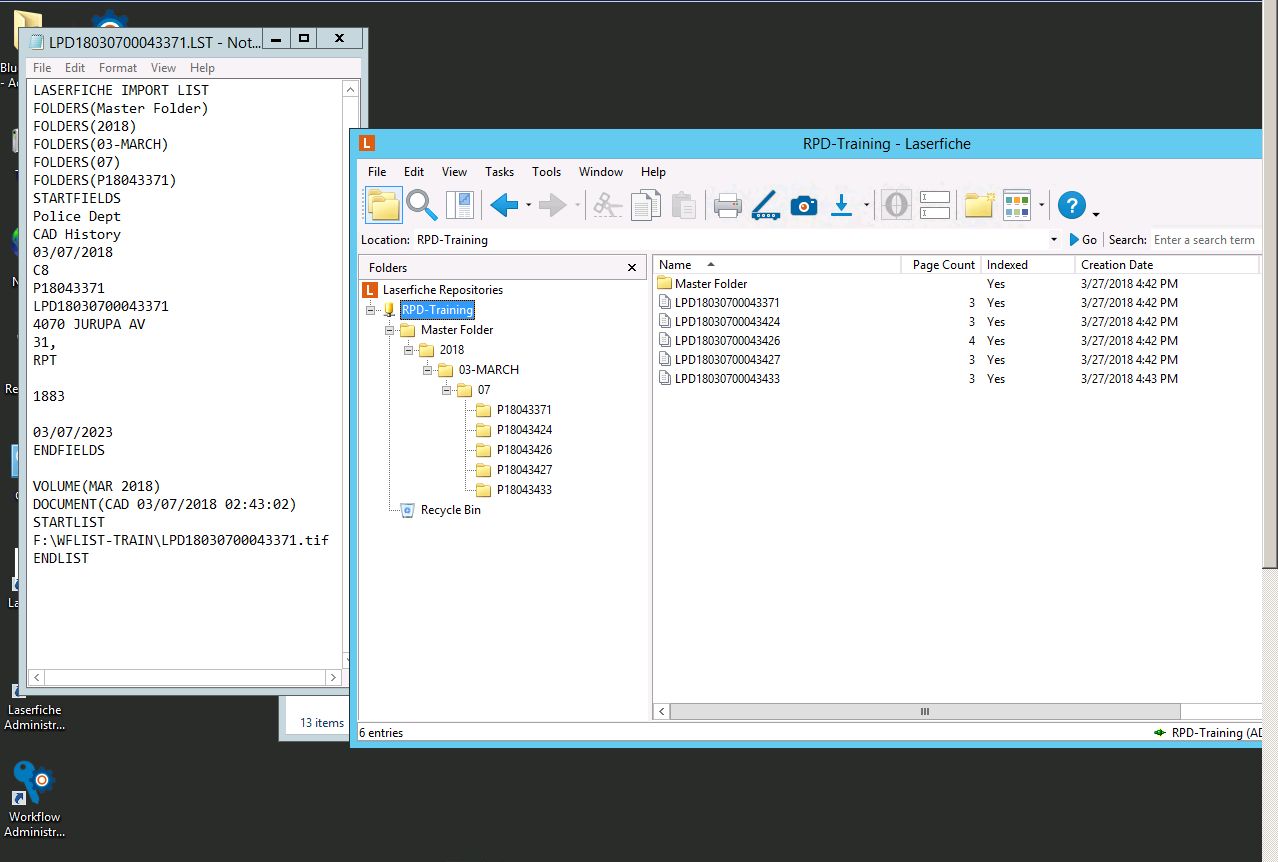This screenshot has width=1278, height=862.
Task: Click the Paste clipboard icon
Action: pos(684,205)
